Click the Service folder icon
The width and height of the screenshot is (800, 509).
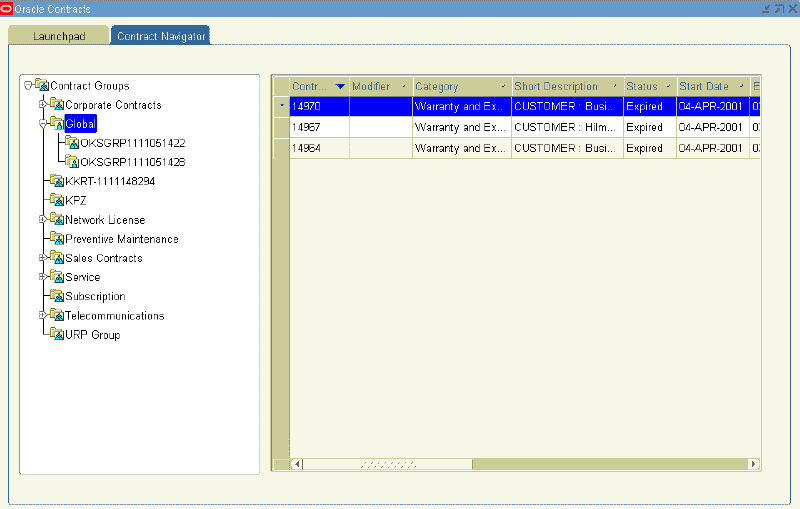tap(57, 276)
